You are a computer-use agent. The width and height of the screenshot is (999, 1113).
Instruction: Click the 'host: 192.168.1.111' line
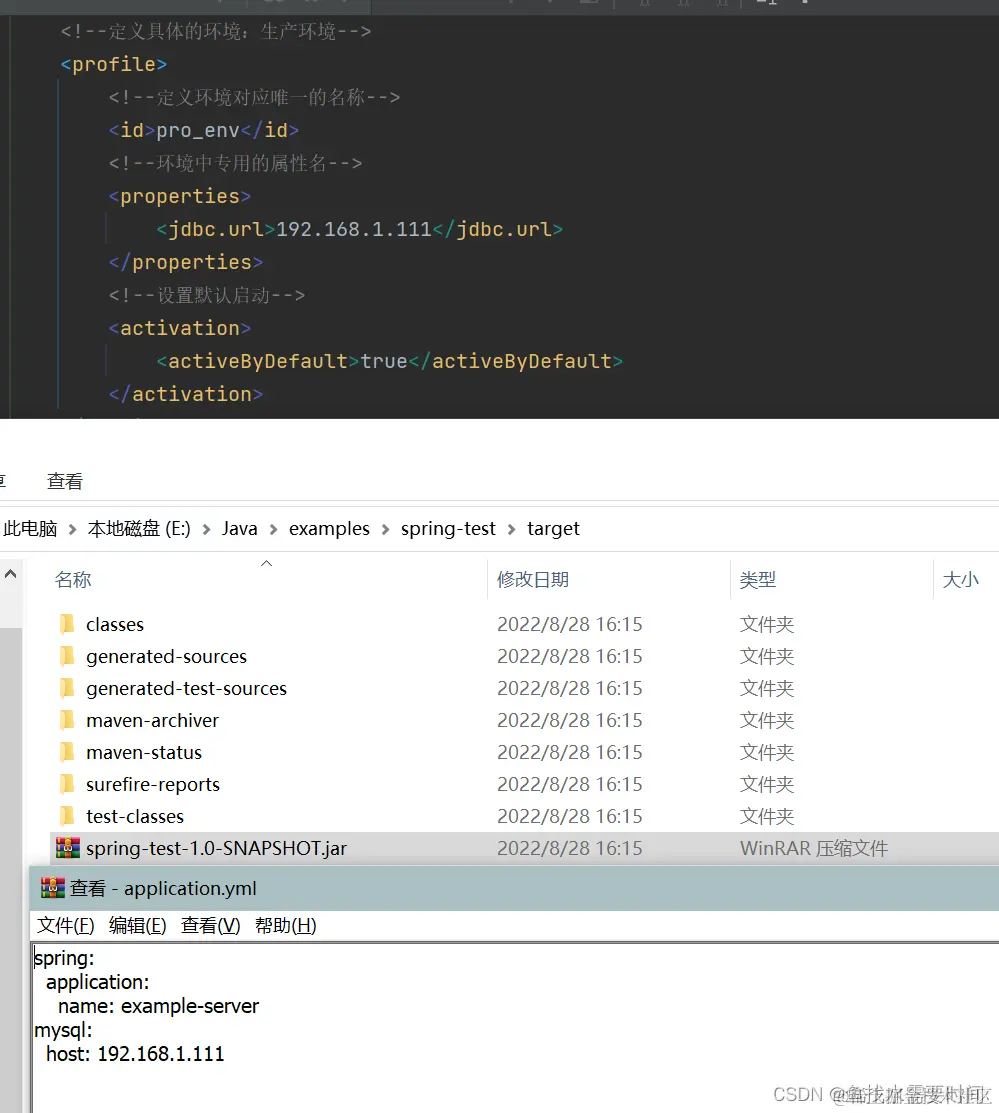point(135,1054)
